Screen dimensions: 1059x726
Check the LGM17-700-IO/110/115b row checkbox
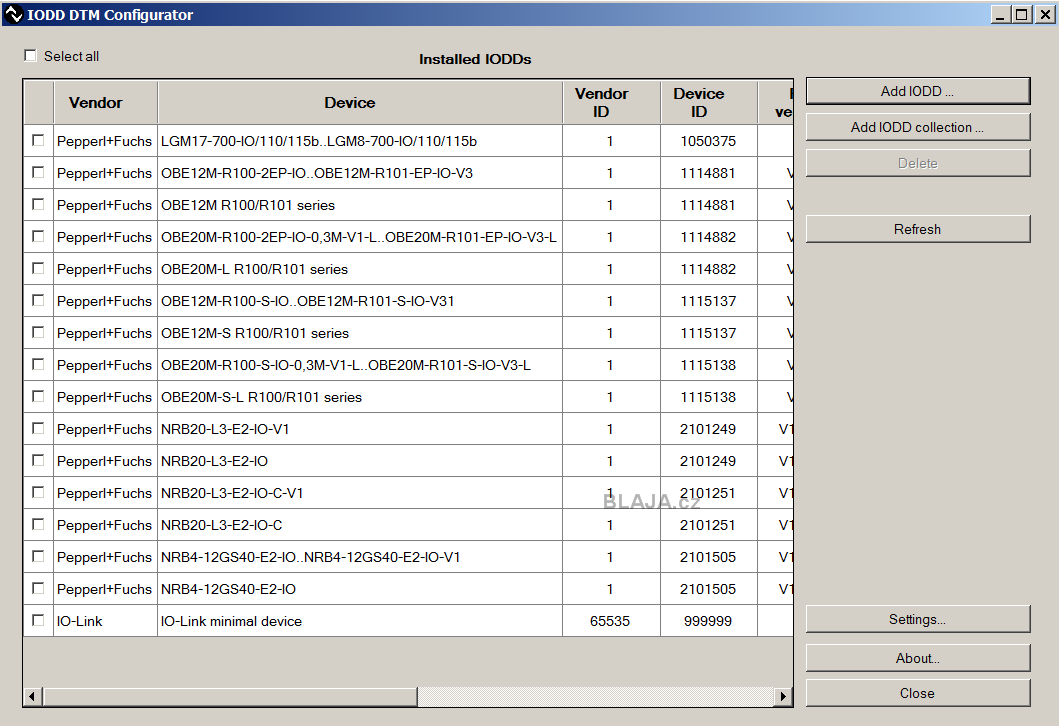click(x=38, y=140)
